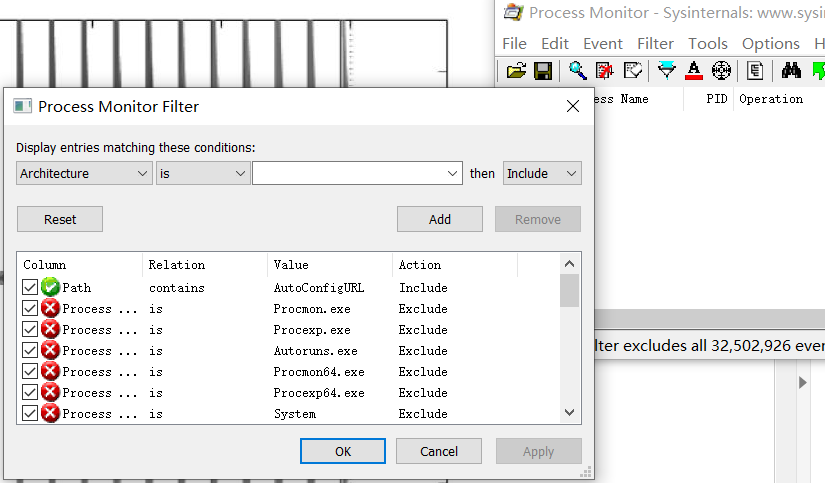This screenshot has height=483, width=825.
Task: Select the 'AutoConfigURL' value cell
Action: coord(319,288)
